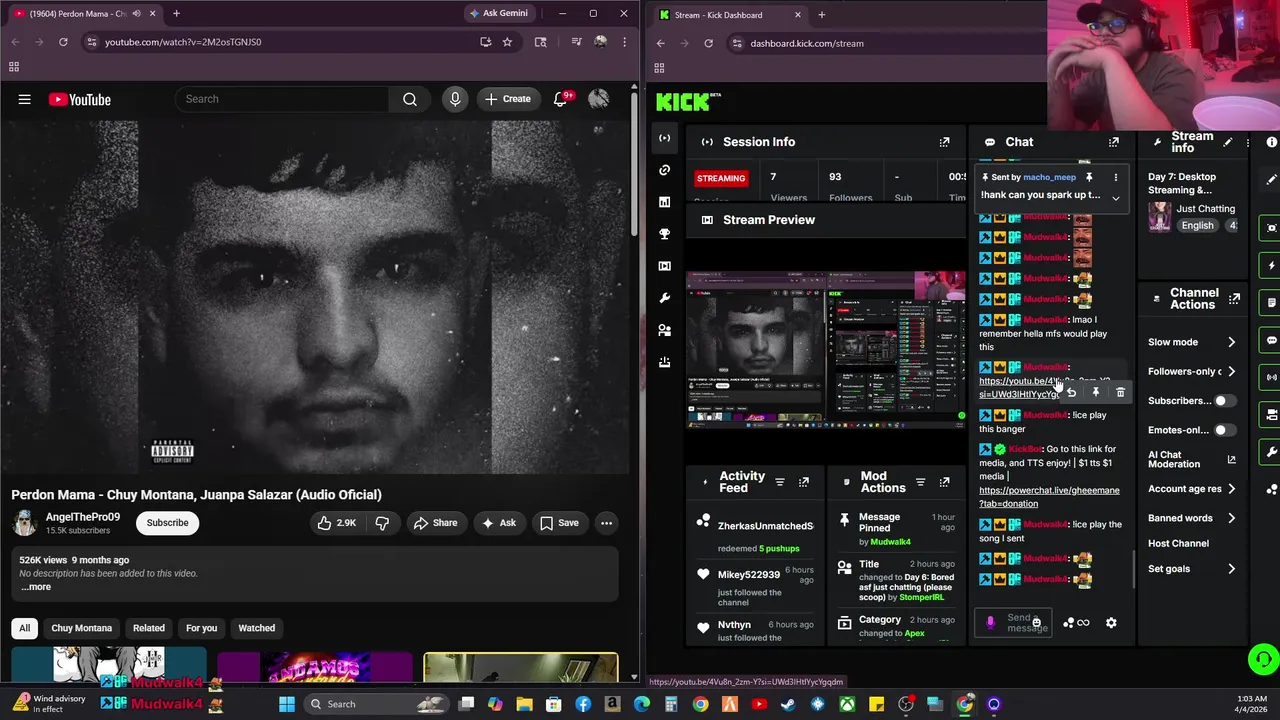Mute the YouTube tab audio icon
This screenshot has width=1280, height=720.
click(x=136, y=14)
